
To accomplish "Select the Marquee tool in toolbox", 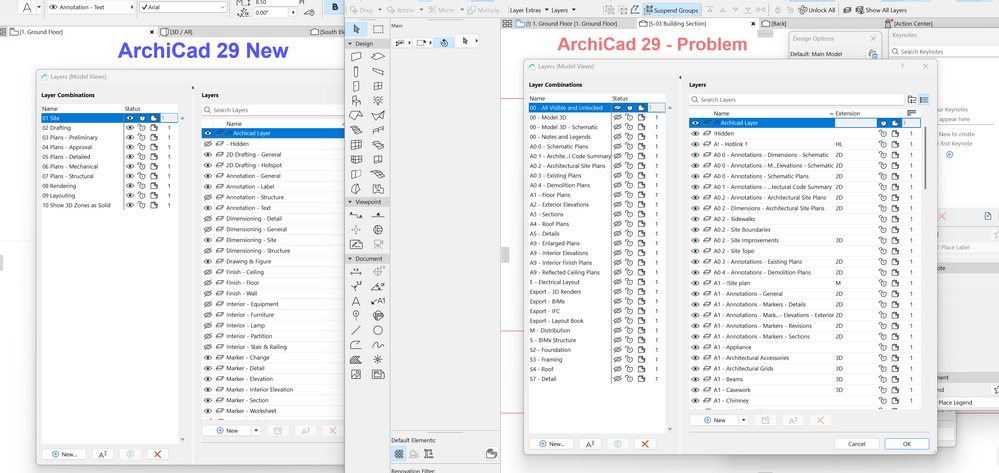I will pos(378,29).
